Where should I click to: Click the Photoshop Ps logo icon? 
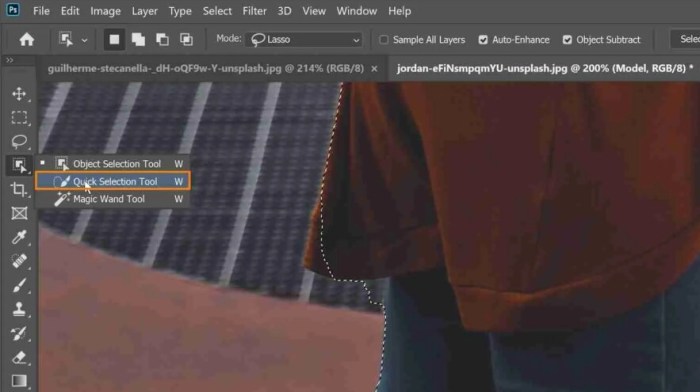pyautogui.click(x=13, y=9)
